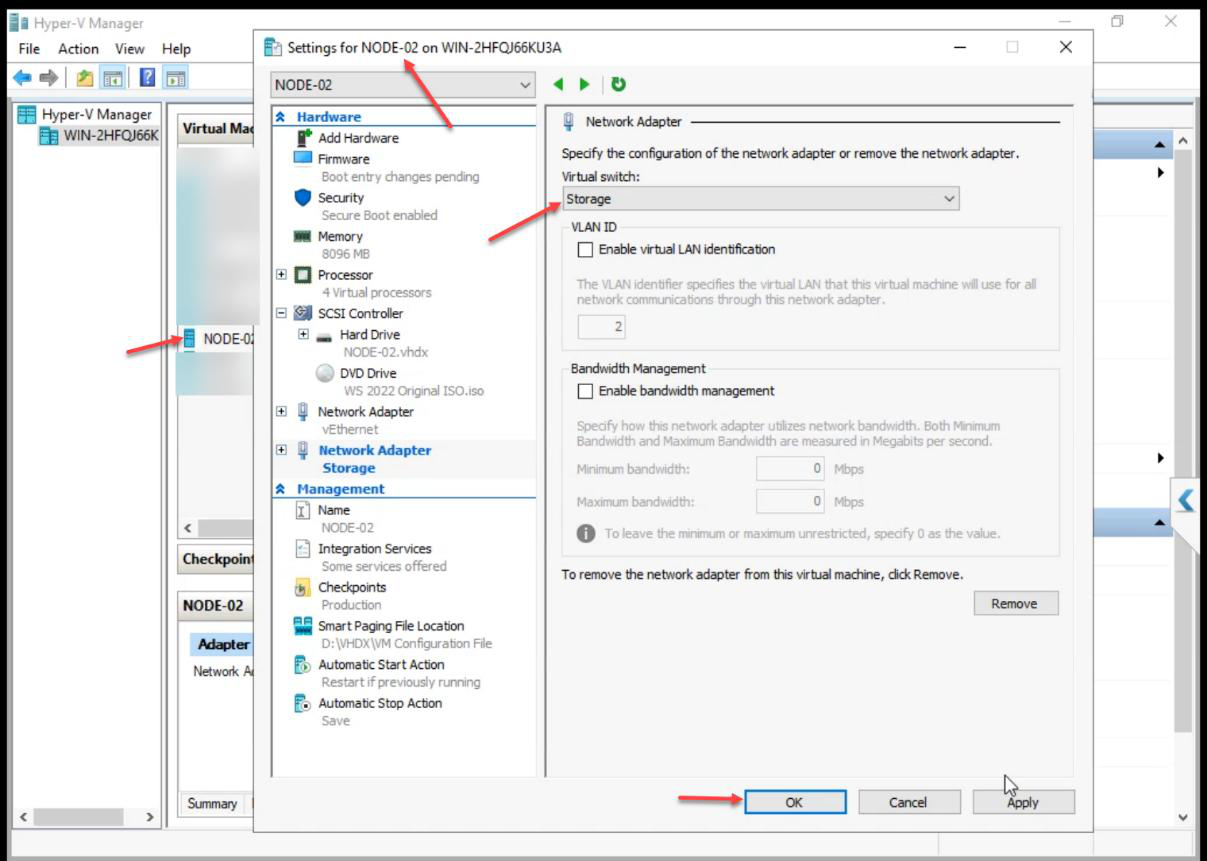Enable virtual LAN identification checkbox
The image size is (1207, 861).
(x=585, y=249)
